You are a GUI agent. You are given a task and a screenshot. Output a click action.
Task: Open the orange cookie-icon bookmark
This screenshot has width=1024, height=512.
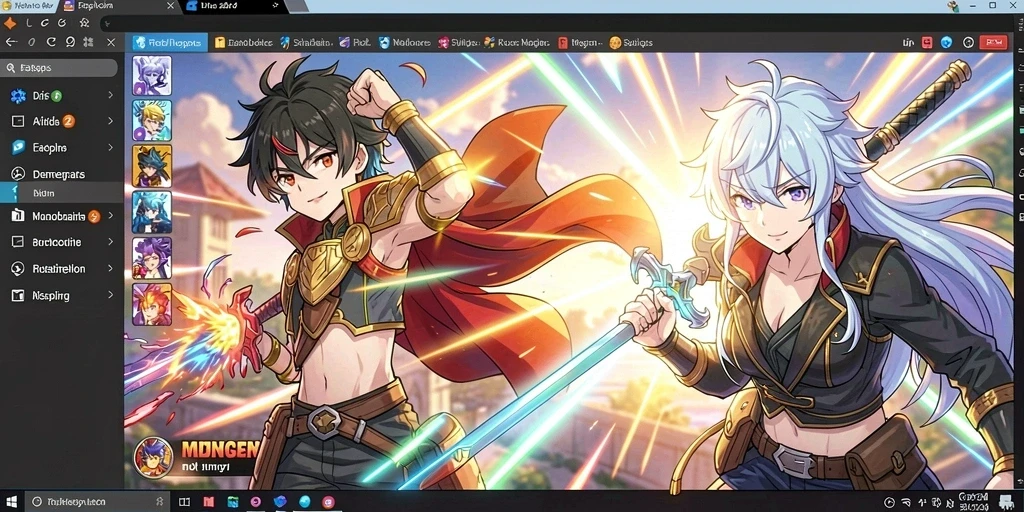point(630,42)
